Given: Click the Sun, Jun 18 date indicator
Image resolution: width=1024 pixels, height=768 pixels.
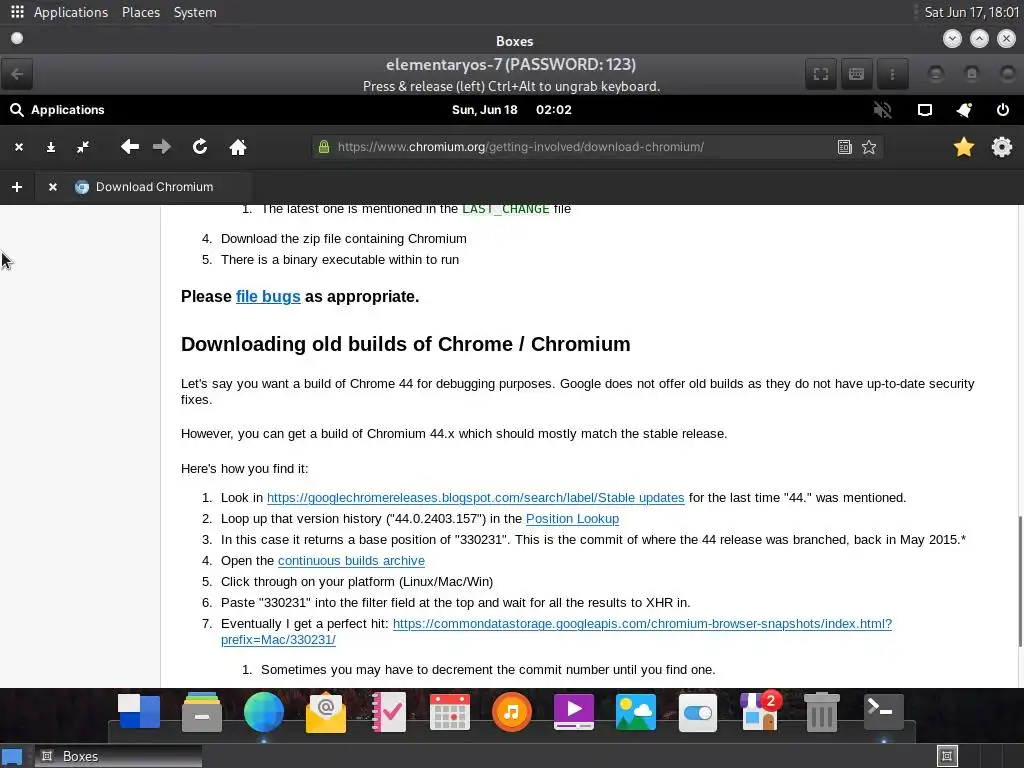Looking at the screenshot, I should [485, 110].
